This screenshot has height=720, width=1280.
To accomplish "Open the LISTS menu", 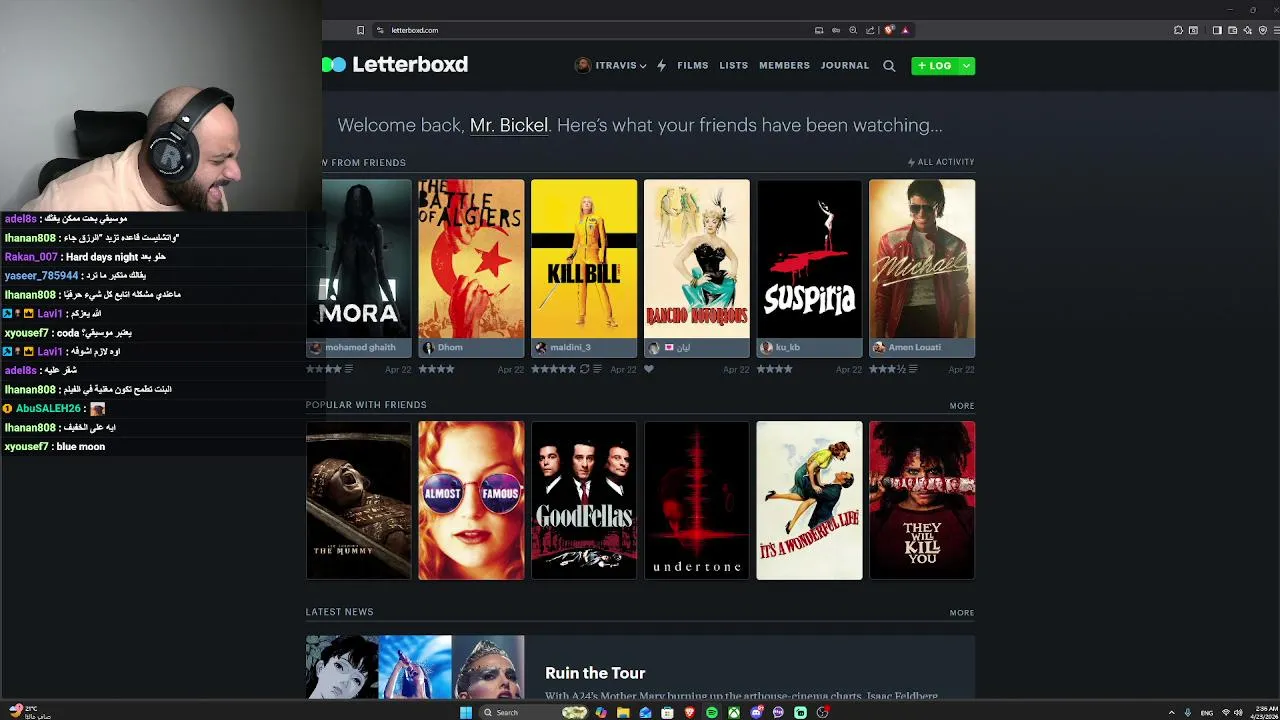I will tap(733, 66).
